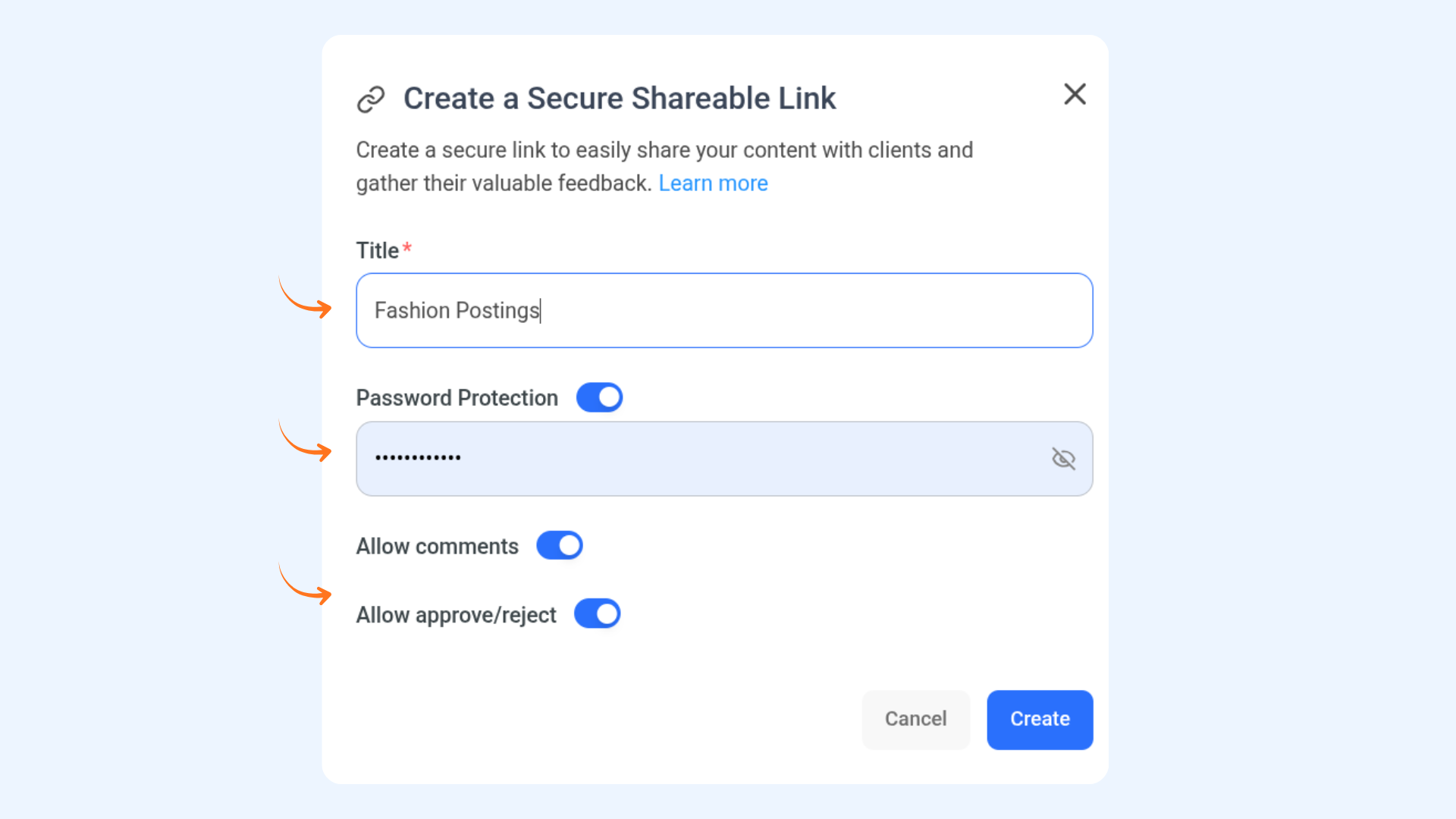Focus the Title field containing Fashion Postings
The image size is (1456, 819).
[724, 310]
